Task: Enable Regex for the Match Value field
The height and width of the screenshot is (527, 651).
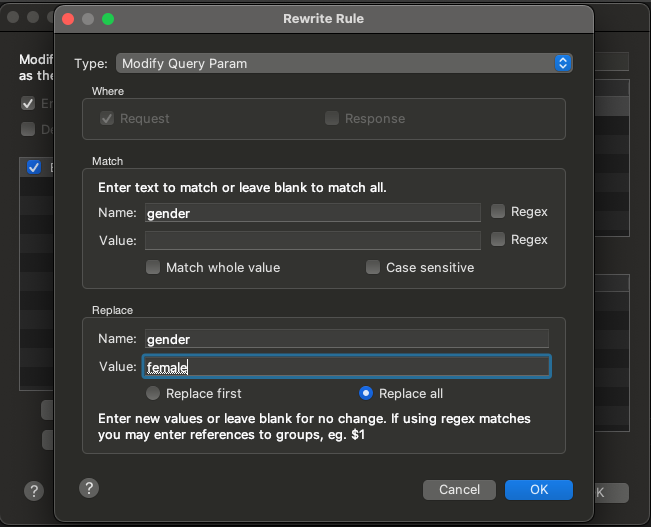Action: coord(498,240)
